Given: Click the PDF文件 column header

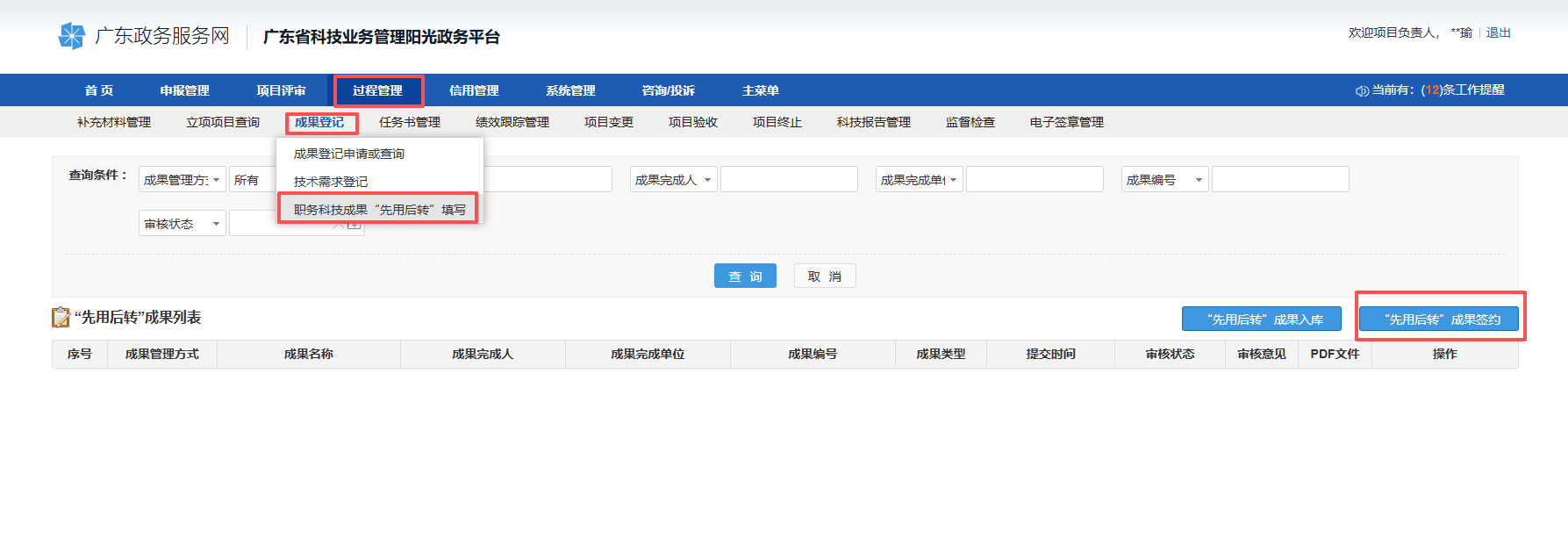Looking at the screenshot, I should 1335,354.
